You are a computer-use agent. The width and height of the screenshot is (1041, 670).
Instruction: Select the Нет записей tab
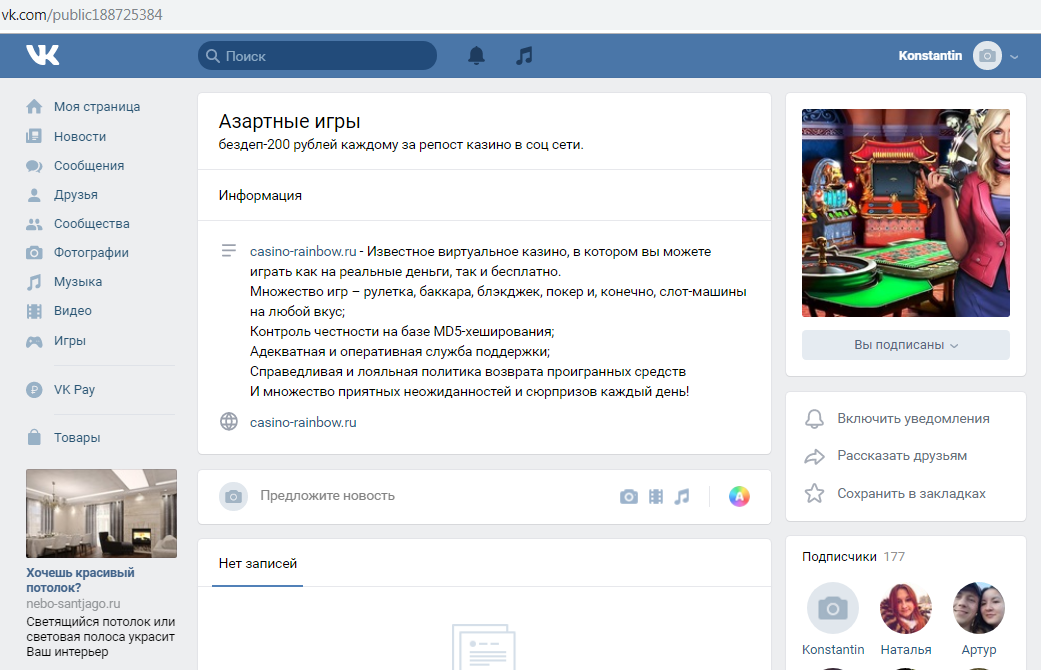click(x=258, y=563)
